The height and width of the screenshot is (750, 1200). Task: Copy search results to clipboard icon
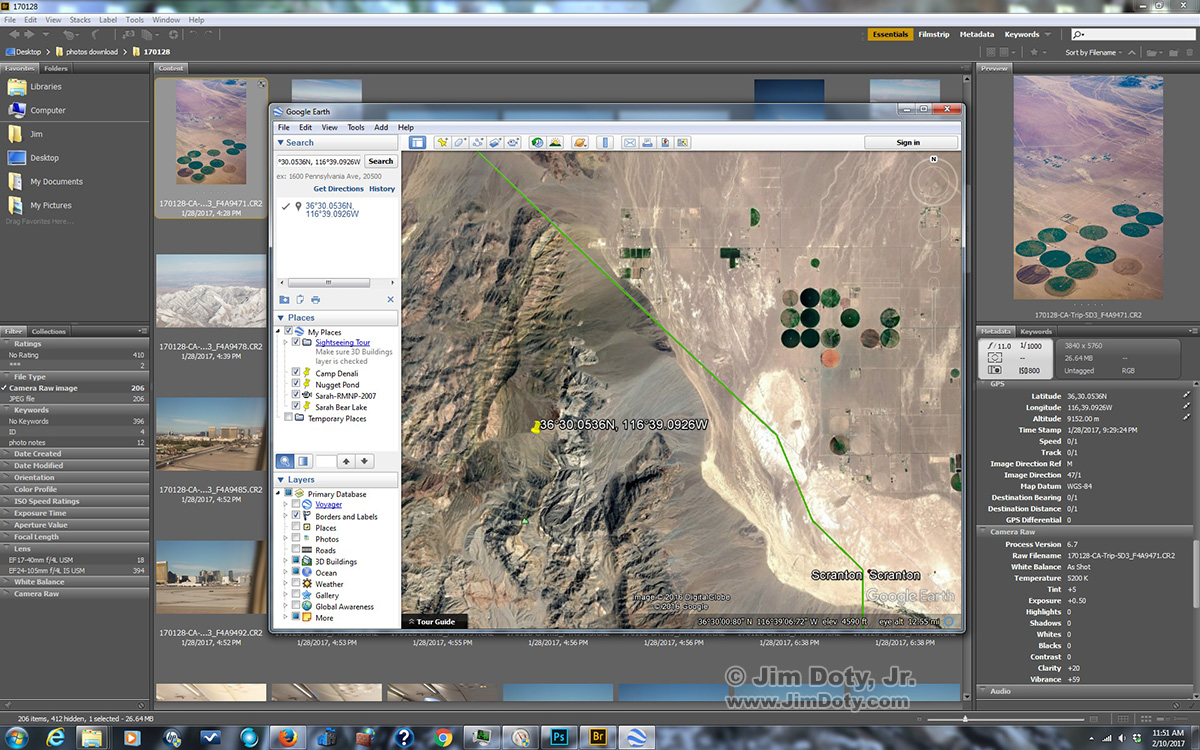coord(300,299)
